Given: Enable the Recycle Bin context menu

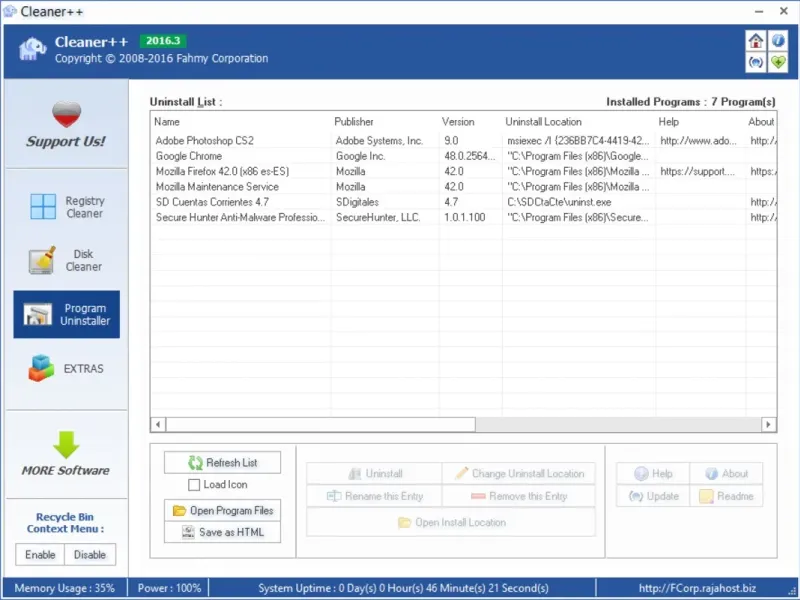Looking at the screenshot, I should coord(40,555).
